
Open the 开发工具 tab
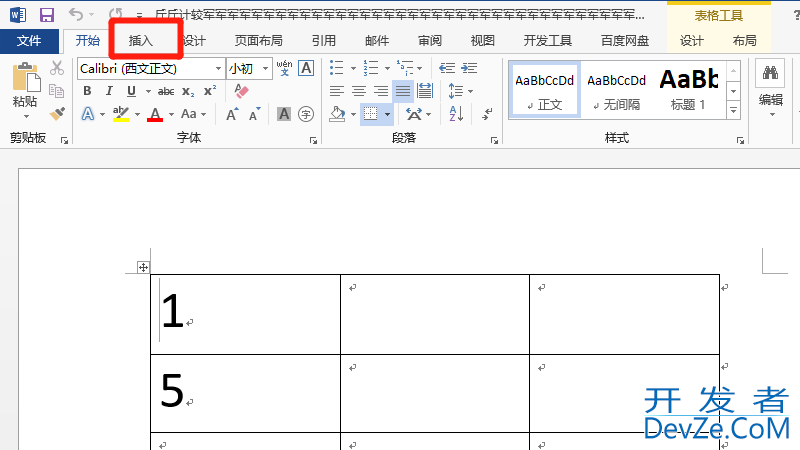[x=547, y=41]
